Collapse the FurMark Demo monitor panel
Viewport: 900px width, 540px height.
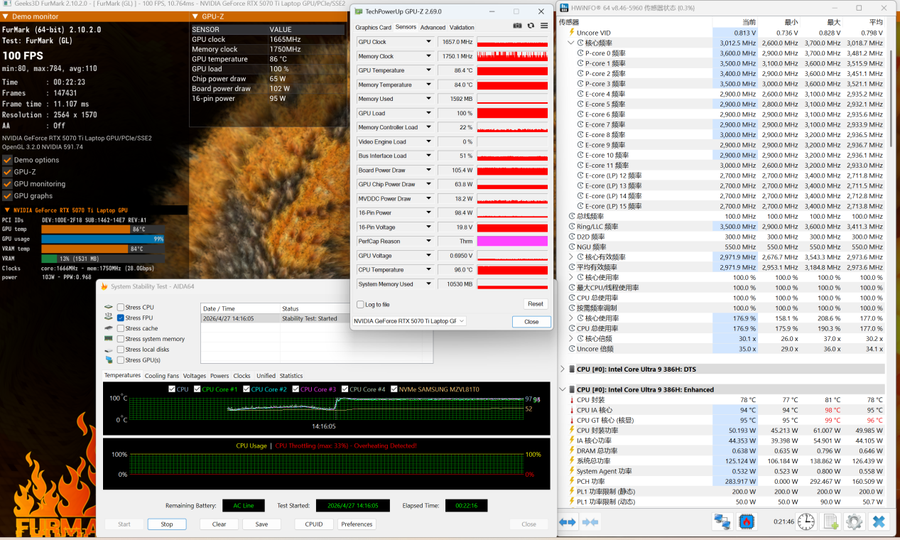[x=6, y=17]
